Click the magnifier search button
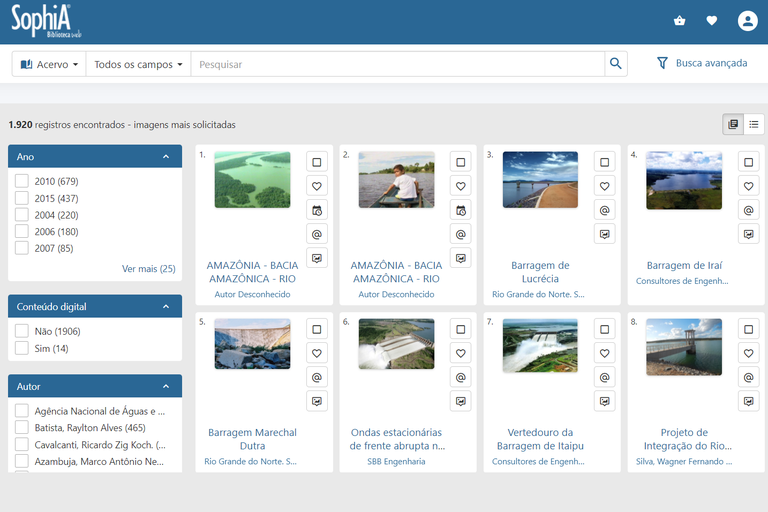 pyautogui.click(x=616, y=64)
